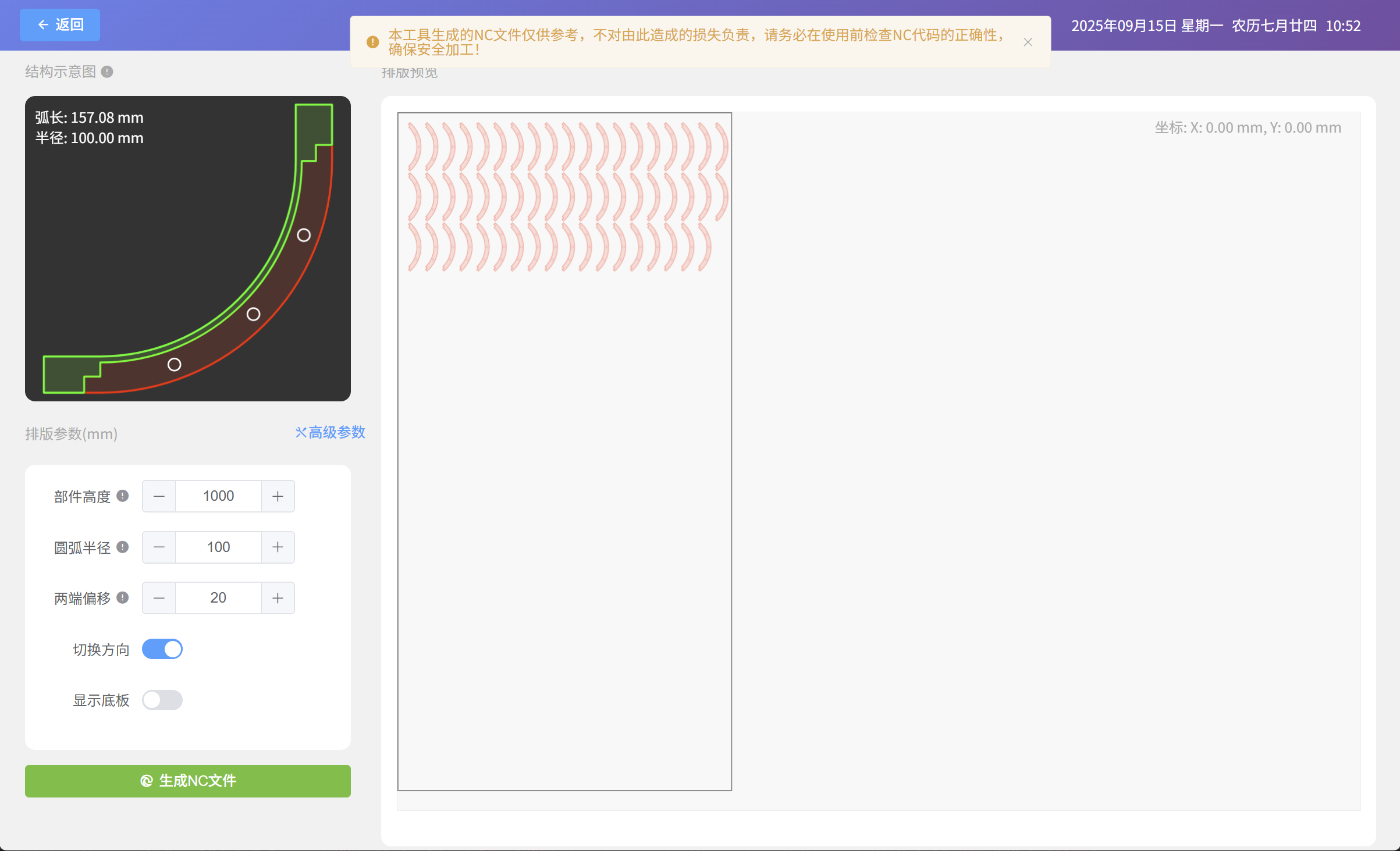Increase 两端偏移 using its plus stepper
This screenshot has width=1400, height=851.
pyautogui.click(x=278, y=597)
